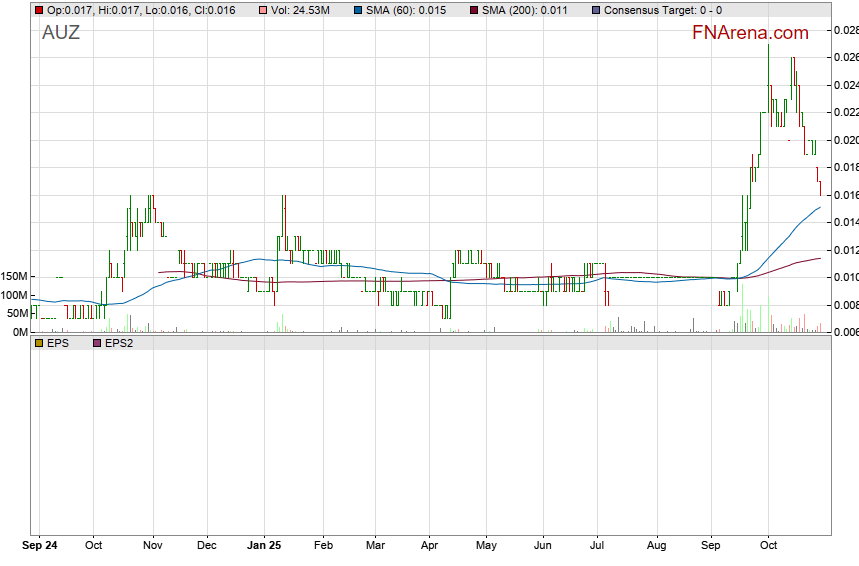The height and width of the screenshot is (566, 859).
Task: Select the 'Vol: 24.53M' legend text
Action: 300,10
